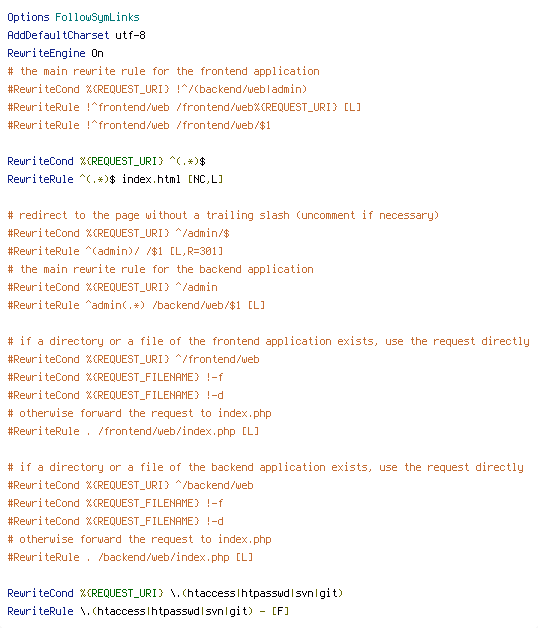Click the commented ^admin(.*) RewriteRule line
This screenshot has width=538, height=628.
136,305
